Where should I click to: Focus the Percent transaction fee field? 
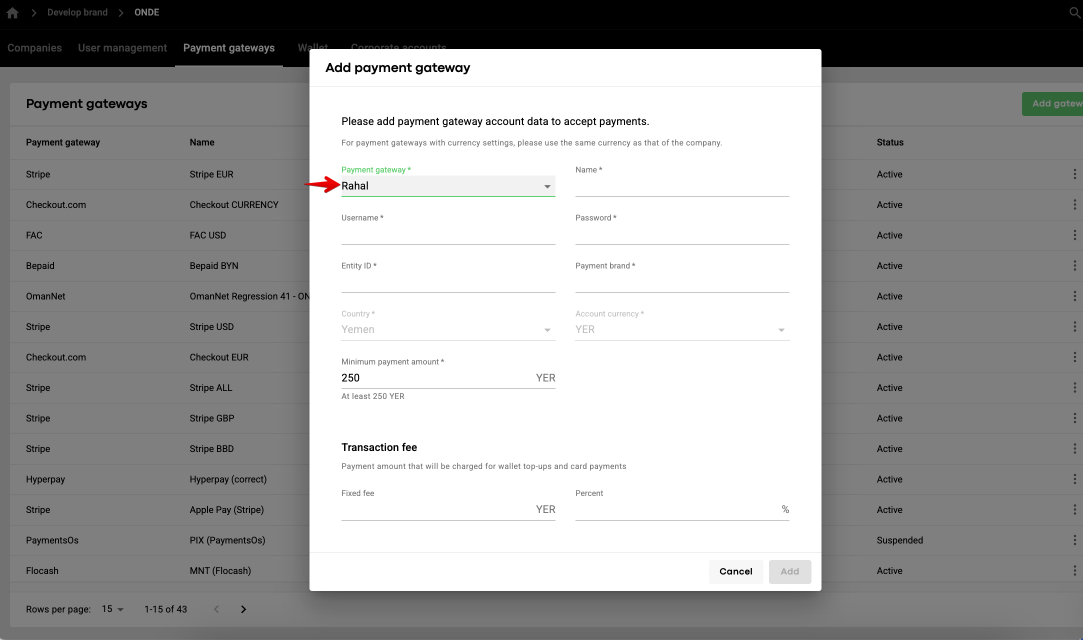pos(675,510)
